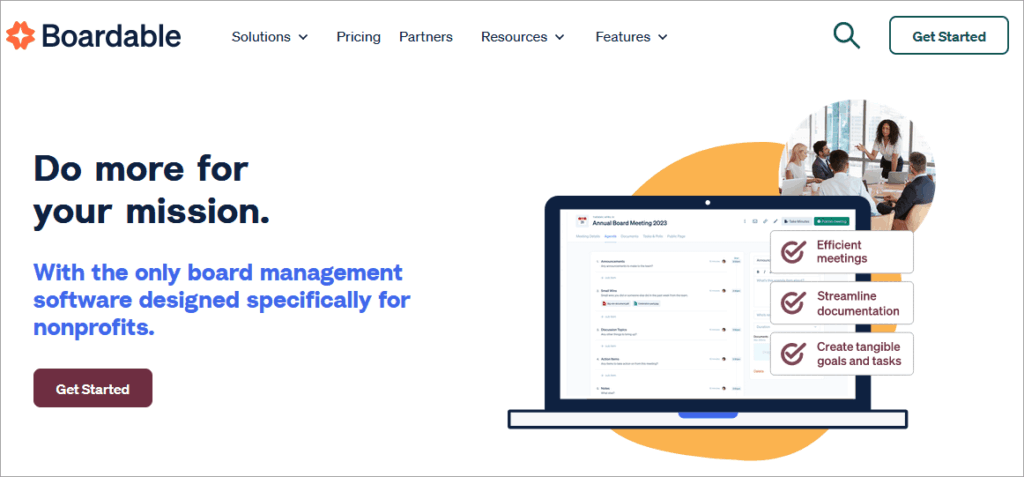
Task: Click the Efficient meetings card
Action: click(x=842, y=252)
